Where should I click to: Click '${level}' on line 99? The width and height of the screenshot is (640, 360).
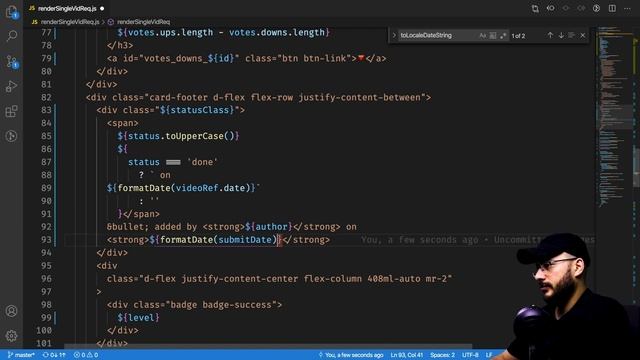click(x=139, y=318)
